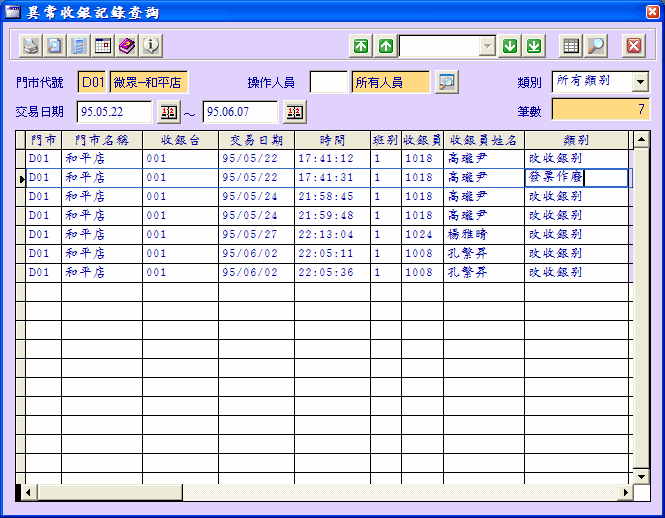Jump to last record with green arrow

coord(534,45)
